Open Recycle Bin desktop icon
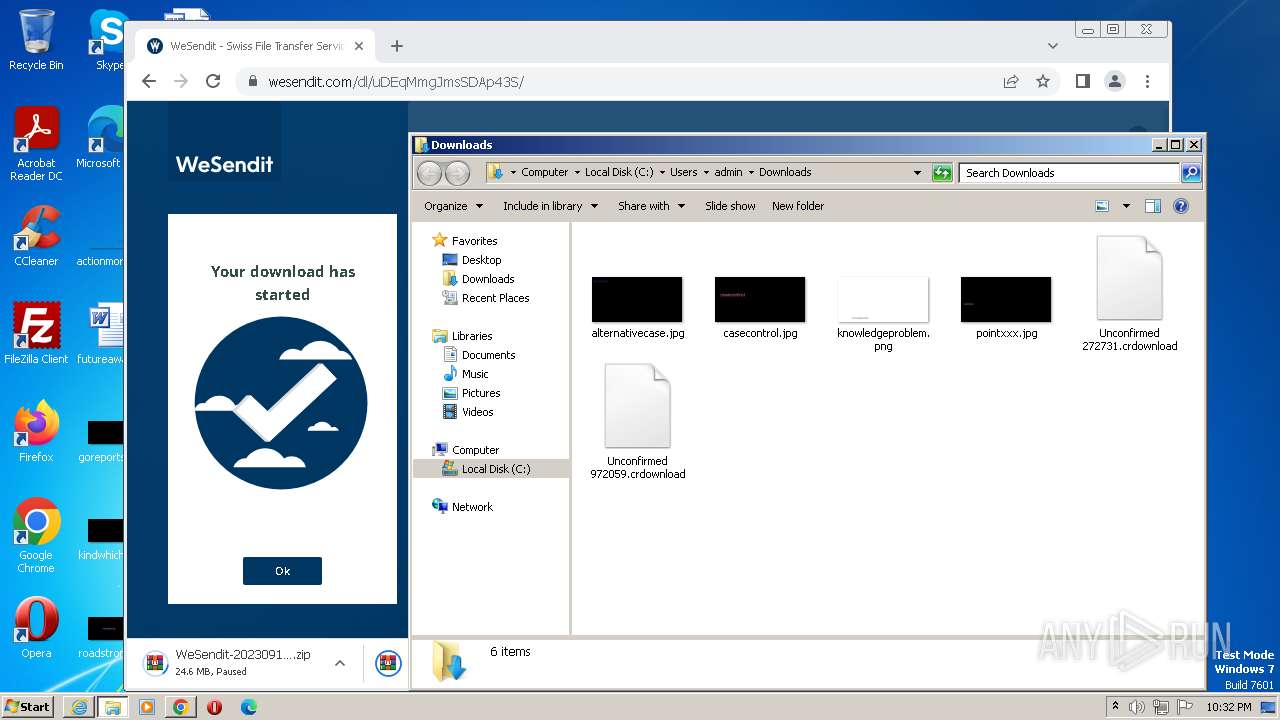Screen dimensions: 1280x720 (36, 40)
